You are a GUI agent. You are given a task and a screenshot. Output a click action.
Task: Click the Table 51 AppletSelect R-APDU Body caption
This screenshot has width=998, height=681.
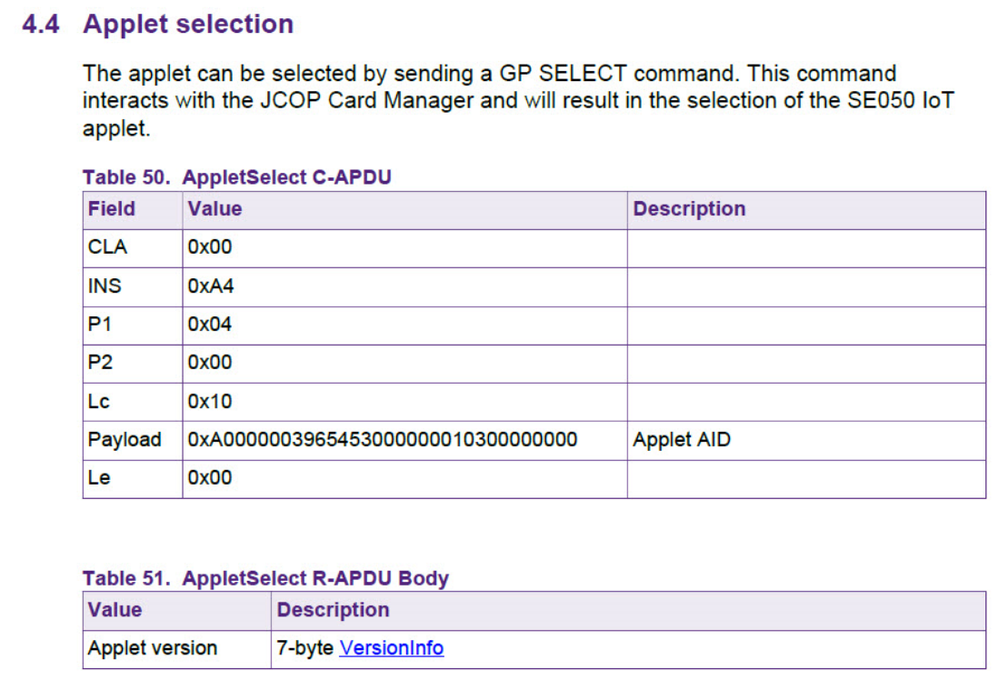click(x=265, y=578)
